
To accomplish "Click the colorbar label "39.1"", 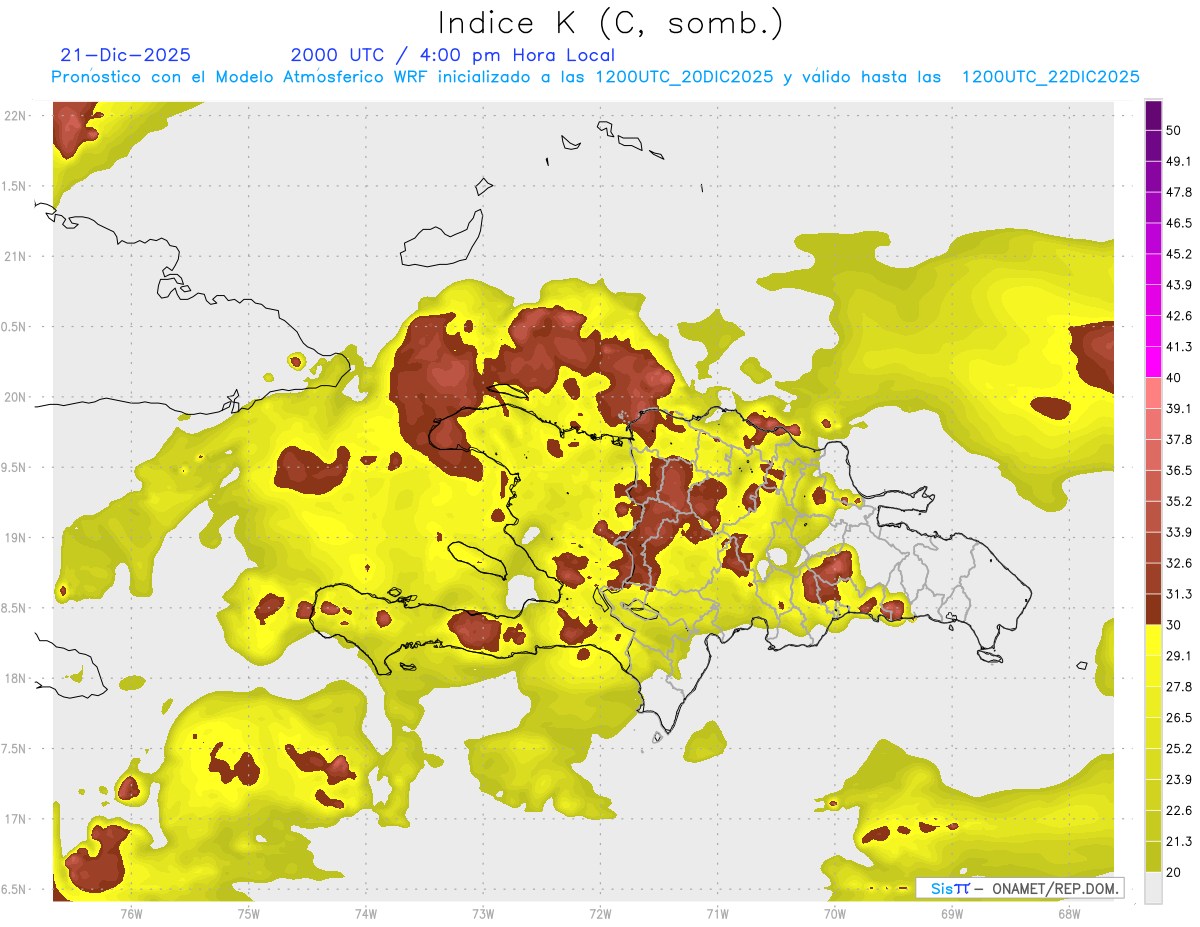I will click(1179, 408).
